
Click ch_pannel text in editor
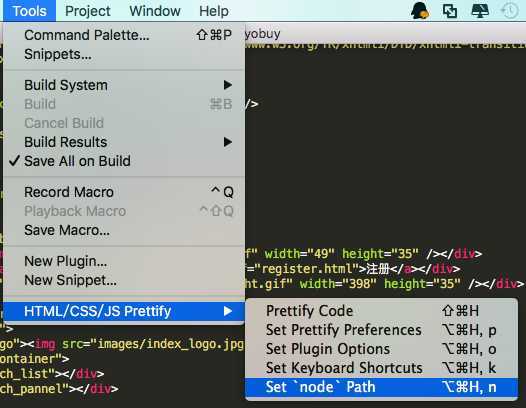click(31, 389)
